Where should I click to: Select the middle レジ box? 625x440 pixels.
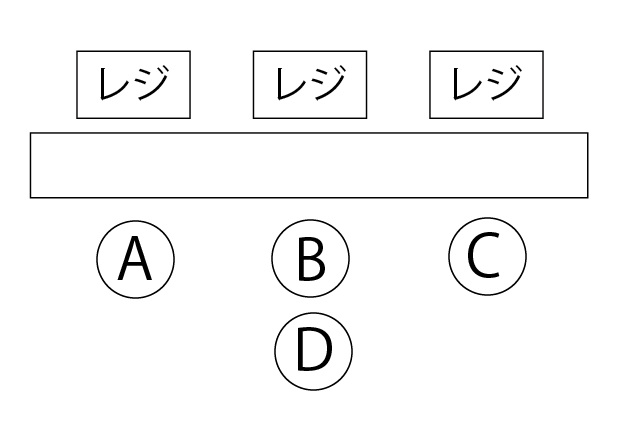click(310, 84)
